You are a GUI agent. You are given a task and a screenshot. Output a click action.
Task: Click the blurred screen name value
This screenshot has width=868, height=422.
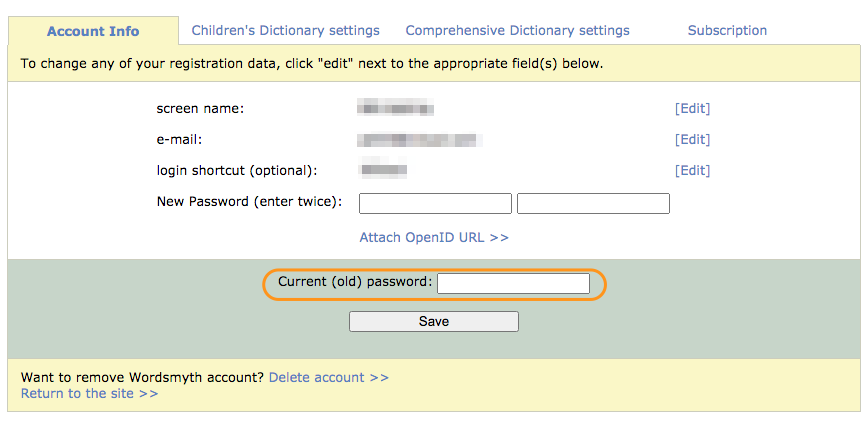click(x=396, y=109)
